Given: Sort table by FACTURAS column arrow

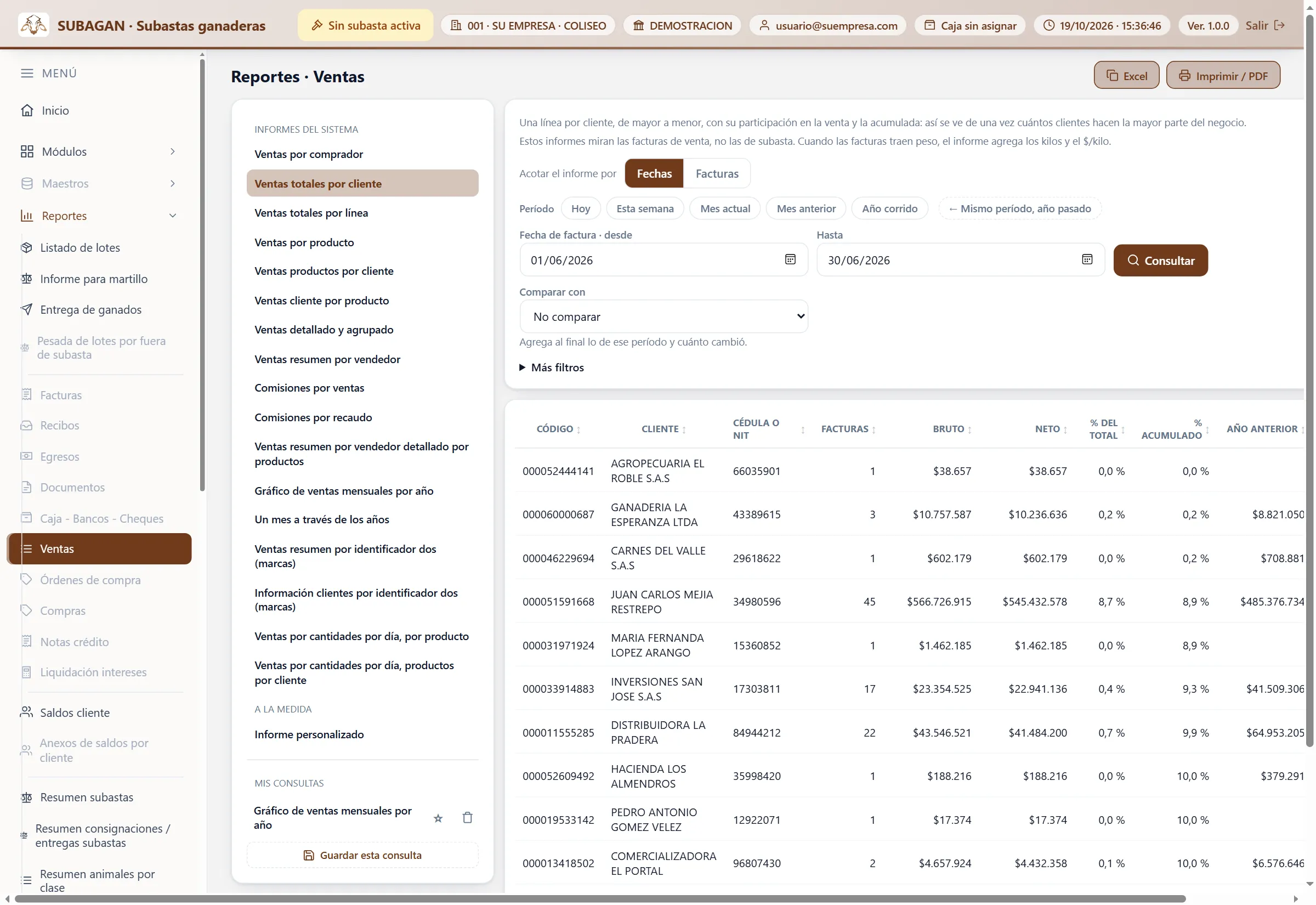Looking at the screenshot, I should coord(874,430).
